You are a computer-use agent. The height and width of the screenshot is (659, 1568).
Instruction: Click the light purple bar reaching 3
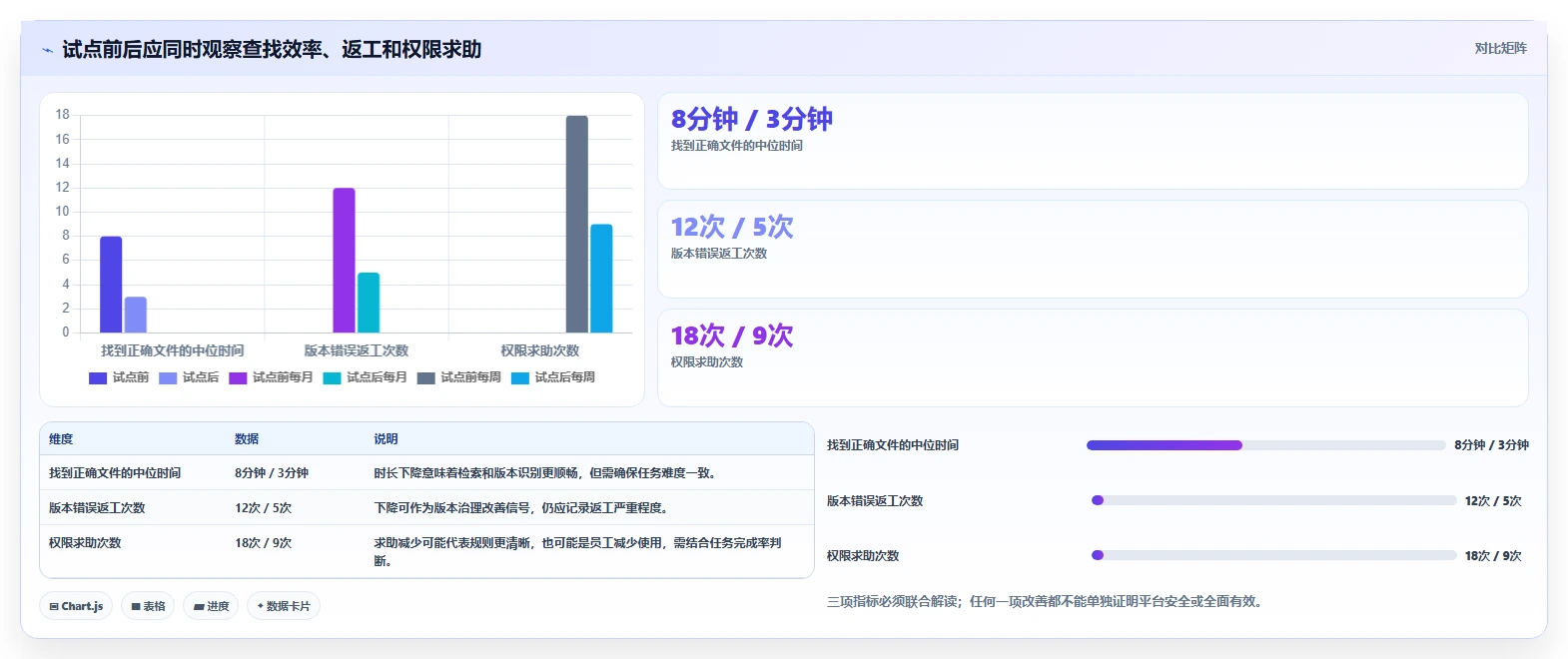136,315
